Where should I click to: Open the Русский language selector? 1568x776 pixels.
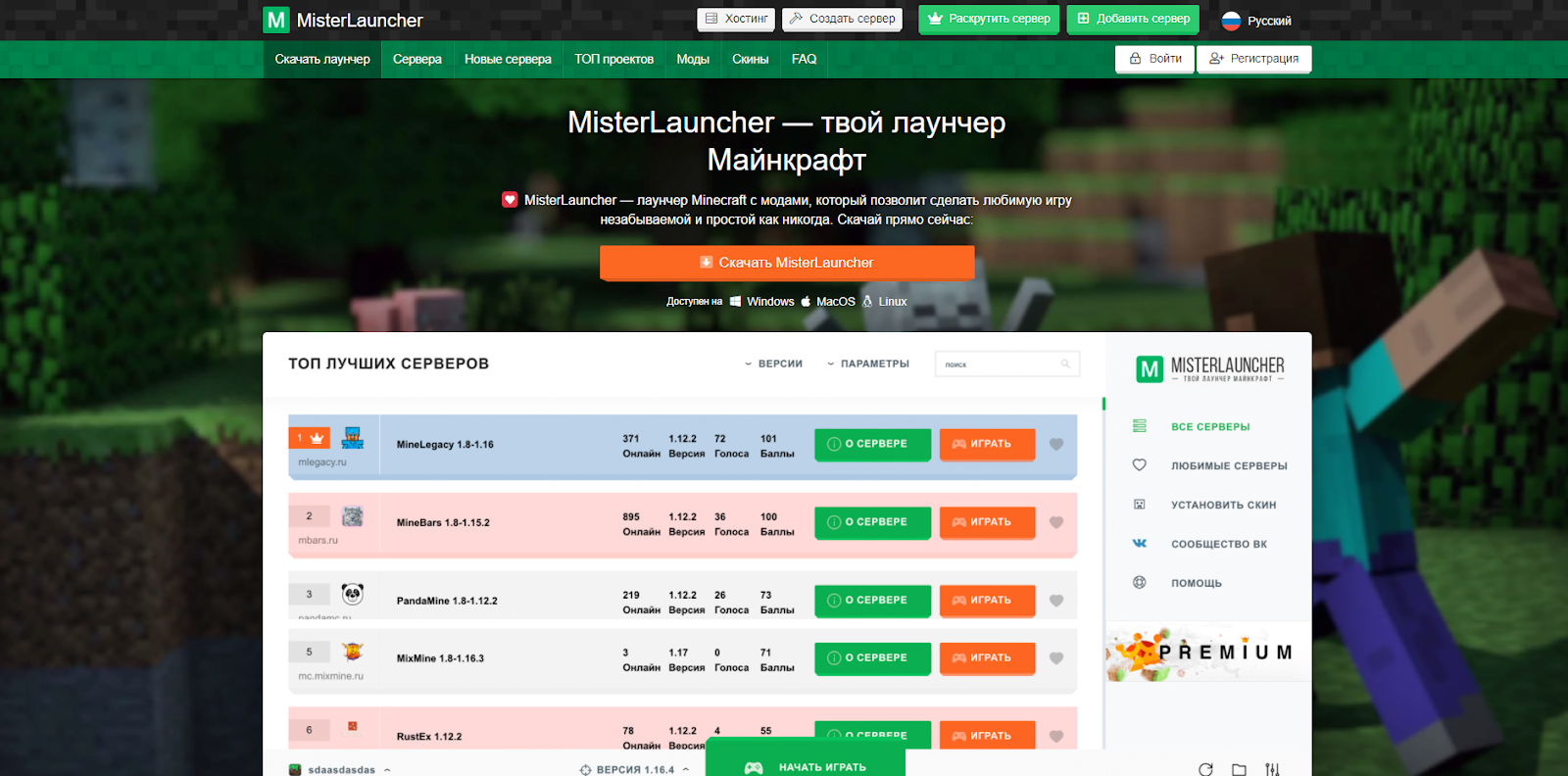click(1256, 21)
